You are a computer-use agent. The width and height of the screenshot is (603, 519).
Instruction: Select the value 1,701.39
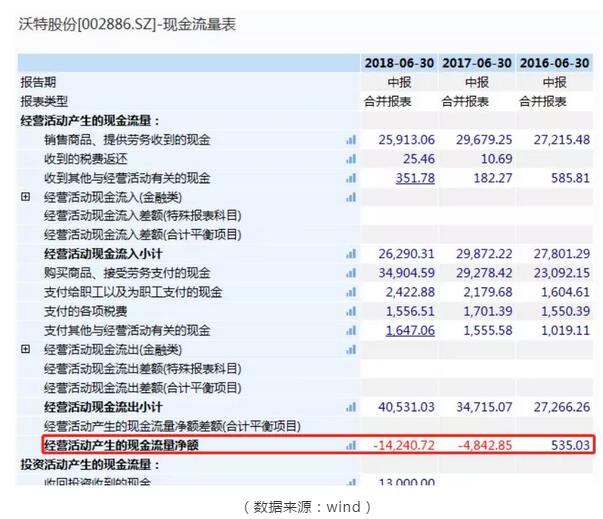pyautogui.click(x=488, y=311)
